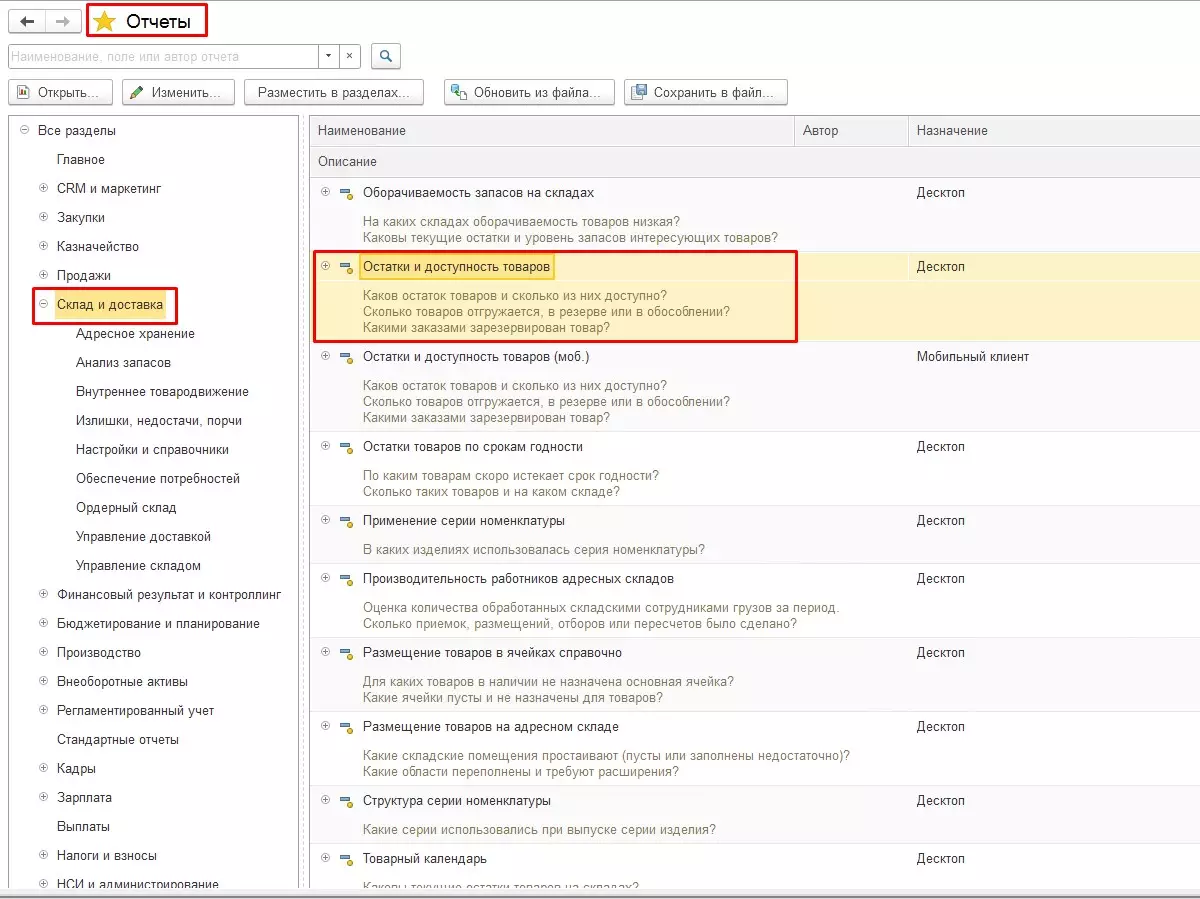This screenshot has height=899, width=1200.
Task: Click icon of Структура серии номенклатуры
Action: tap(346, 801)
